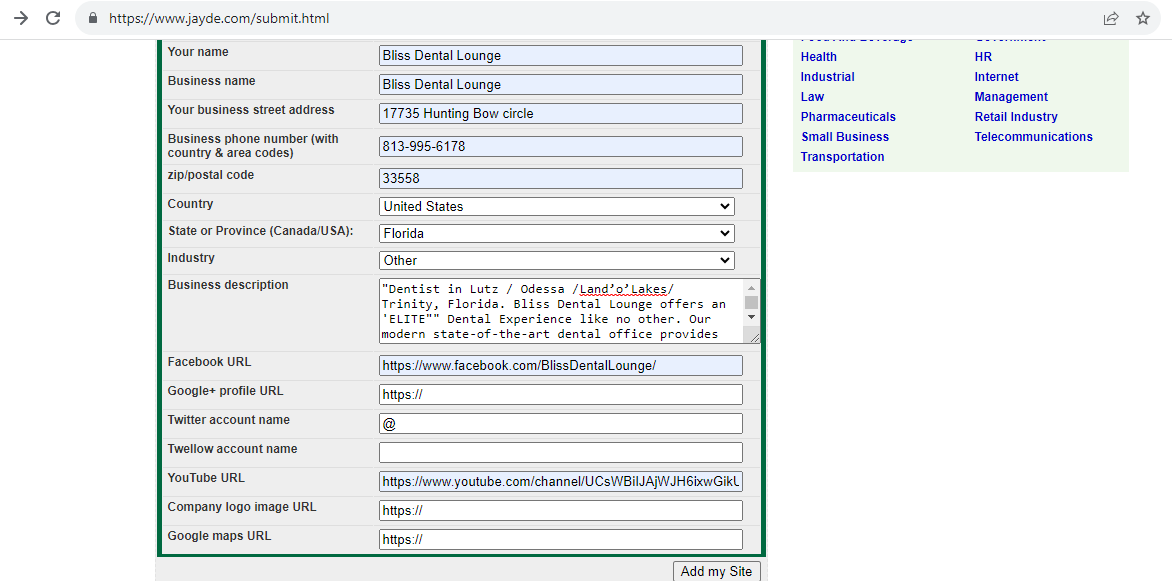The height and width of the screenshot is (581, 1172).
Task: Click inside the Business description textarea
Action: (x=562, y=311)
